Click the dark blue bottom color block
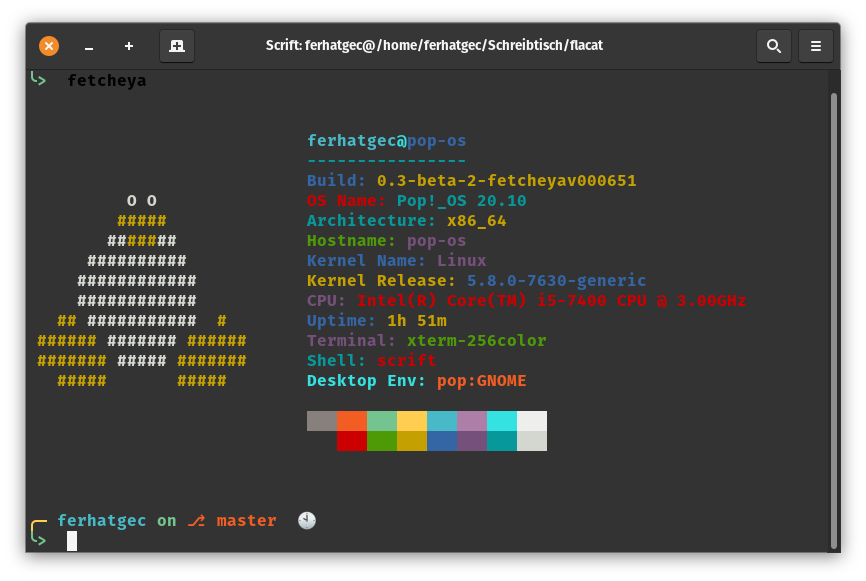 442,441
